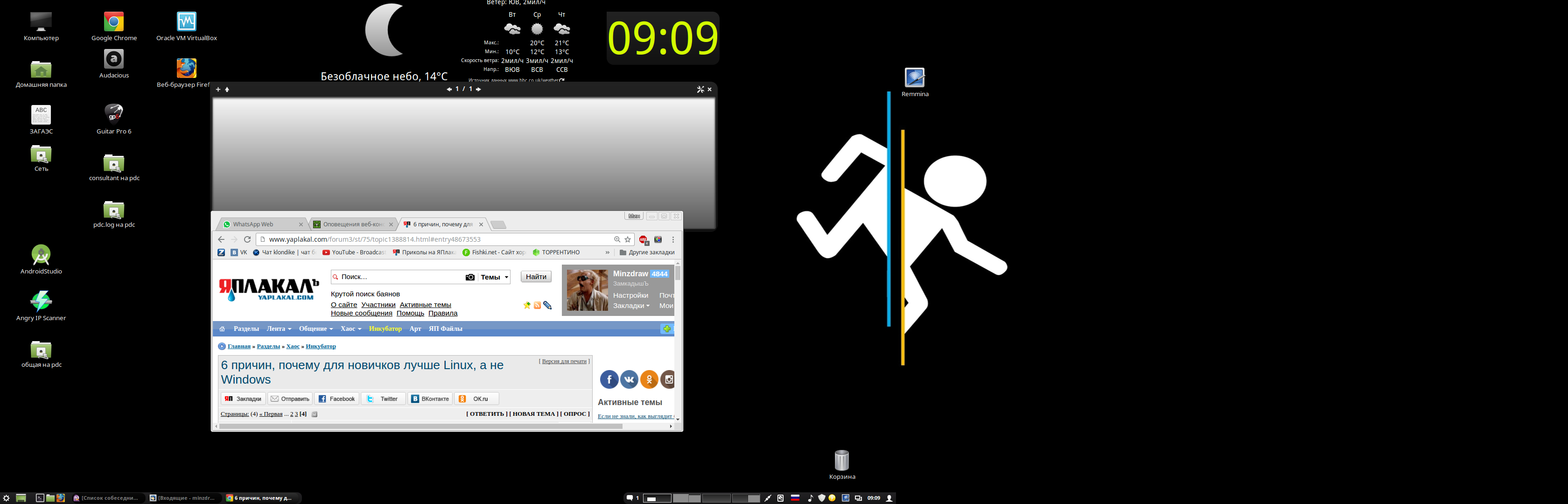This screenshot has width=1568, height=504.
Task: Open the Активные темы link
Action: pos(425,305)
